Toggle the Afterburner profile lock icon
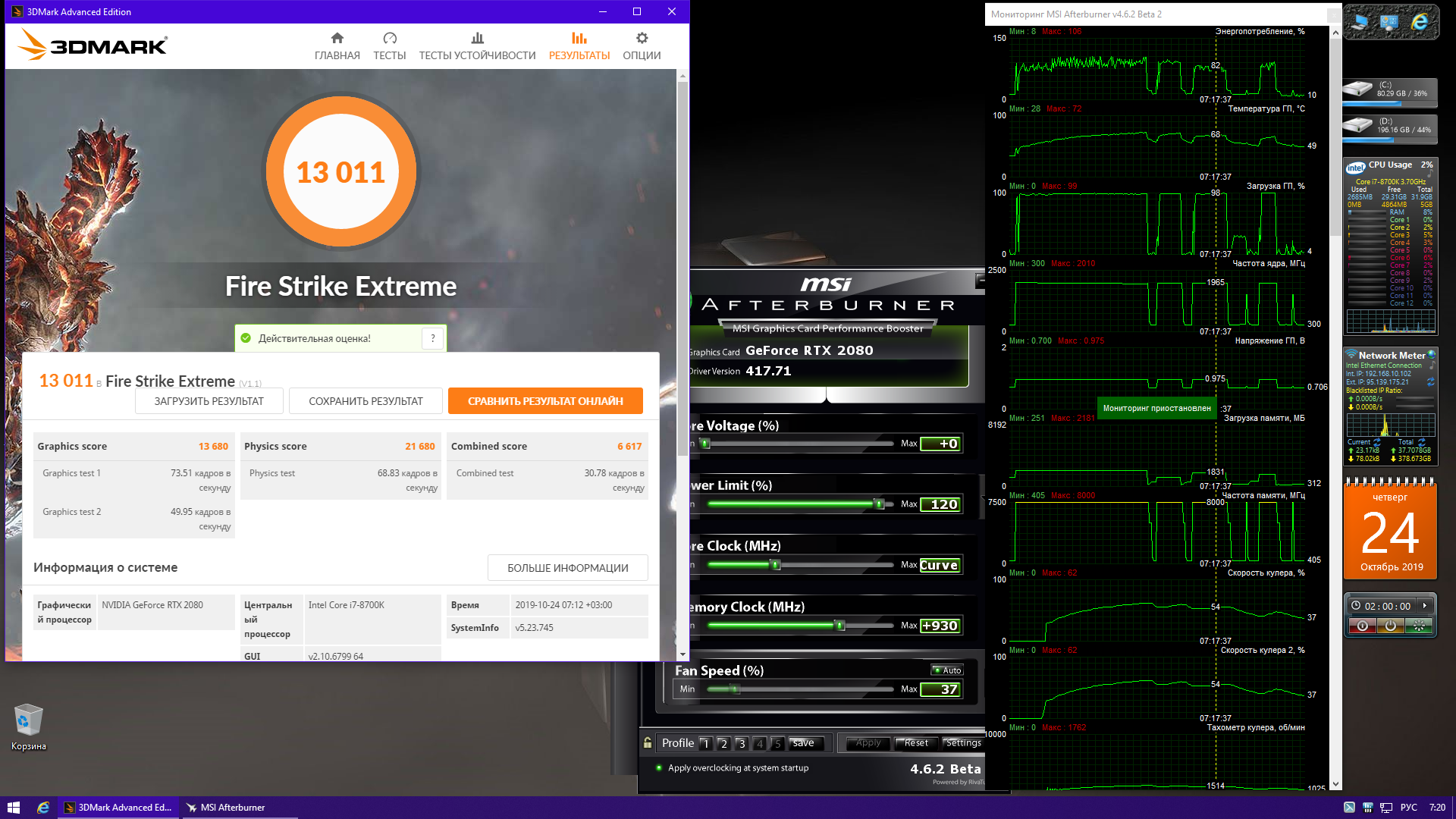 click(x=648, y=743)
